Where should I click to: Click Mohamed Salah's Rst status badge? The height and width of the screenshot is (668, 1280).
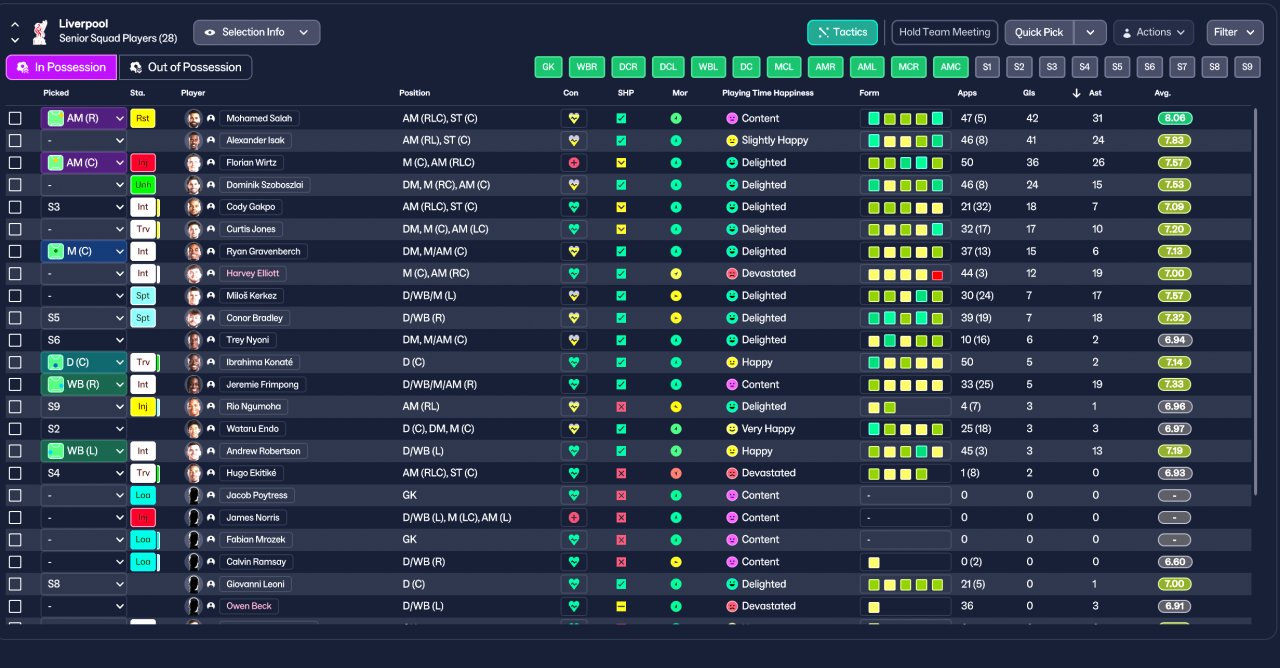[x=143, y=118]
